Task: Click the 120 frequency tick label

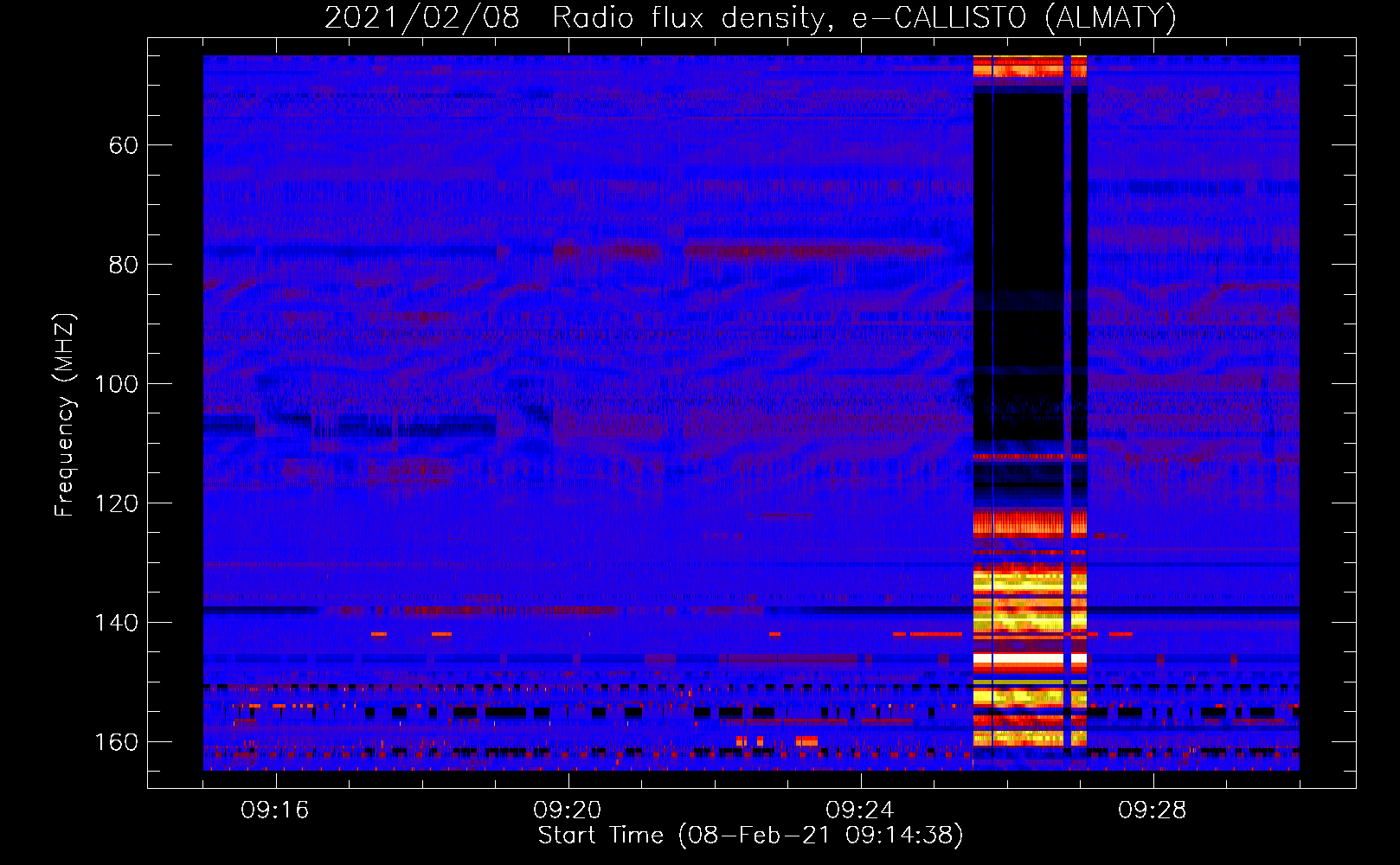Action: coord(116,503)
